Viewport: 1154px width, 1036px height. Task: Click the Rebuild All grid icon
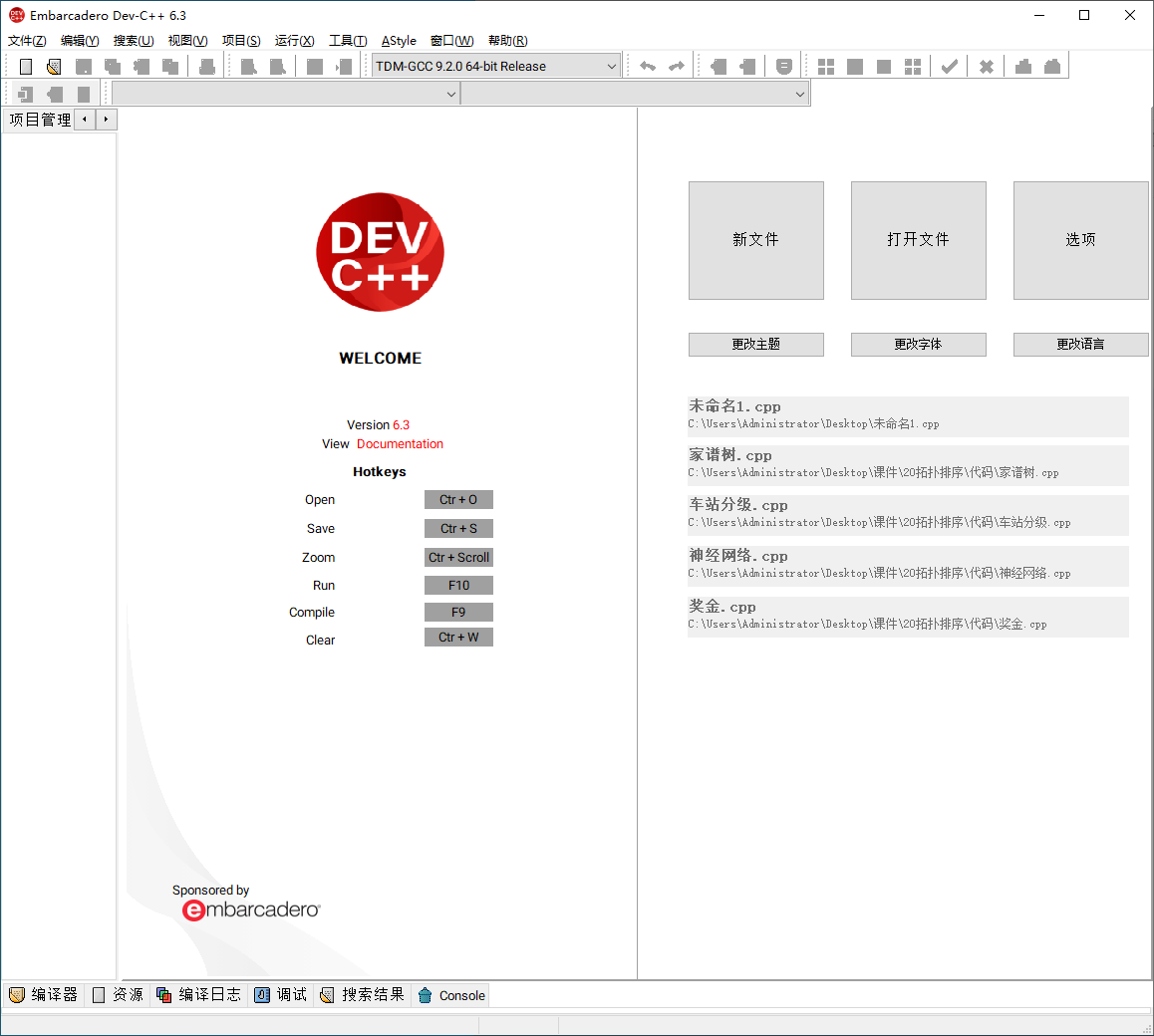[913, 66]
